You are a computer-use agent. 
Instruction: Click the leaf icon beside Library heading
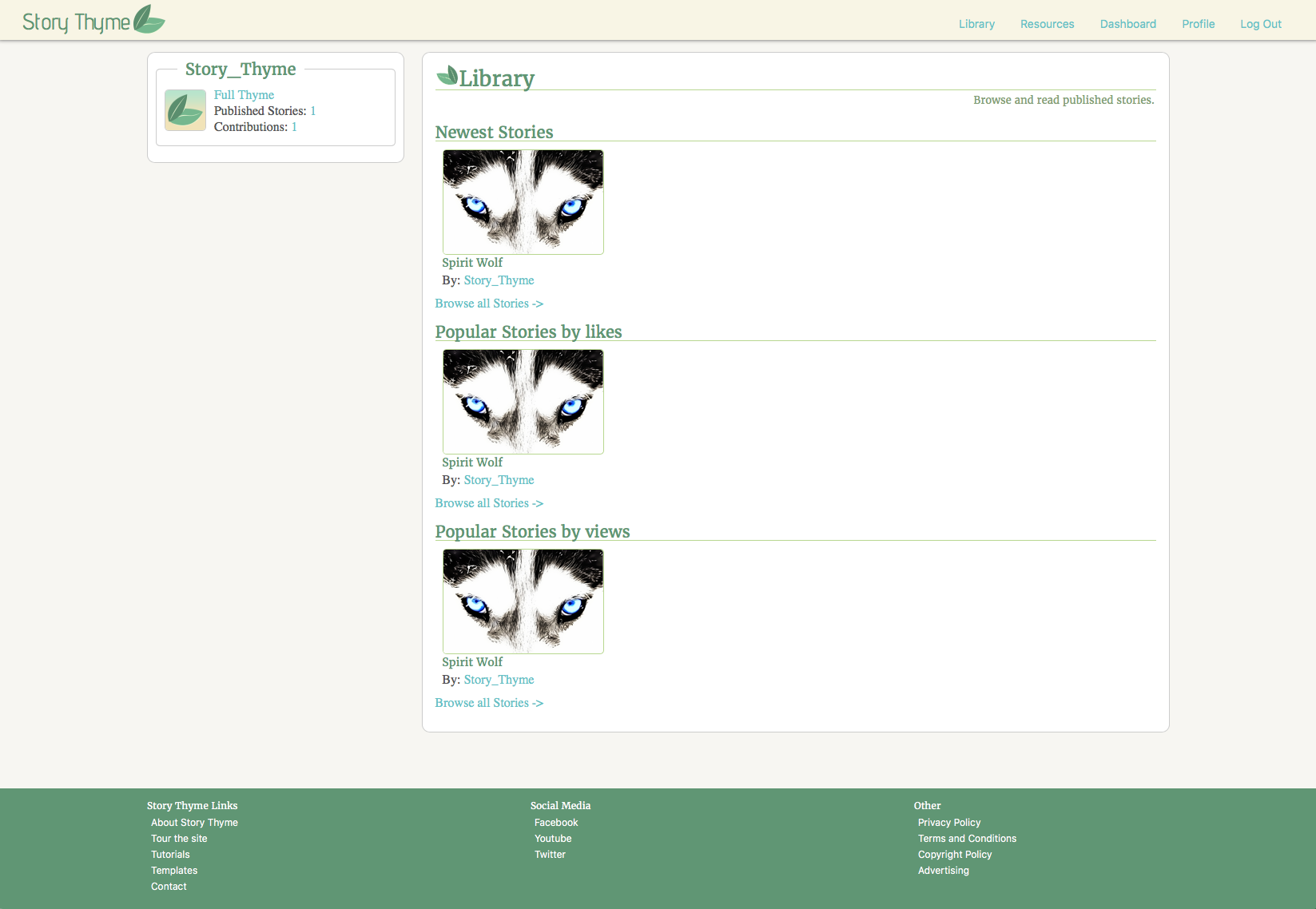447,77
